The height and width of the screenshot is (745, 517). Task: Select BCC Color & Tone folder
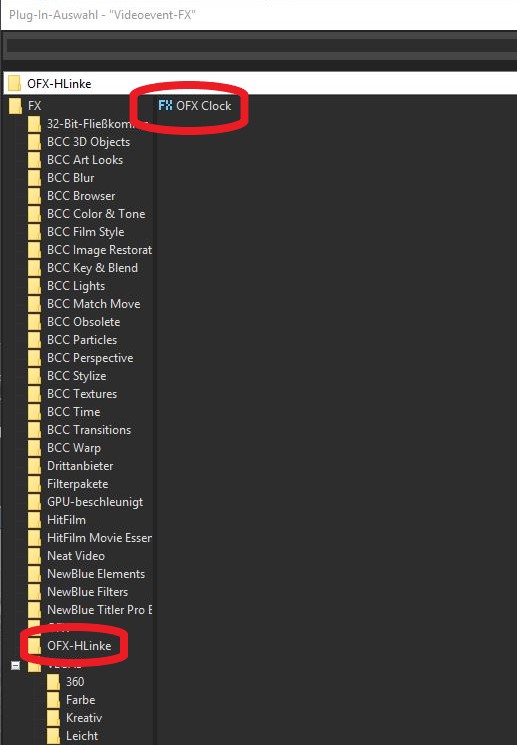point(96,214)
